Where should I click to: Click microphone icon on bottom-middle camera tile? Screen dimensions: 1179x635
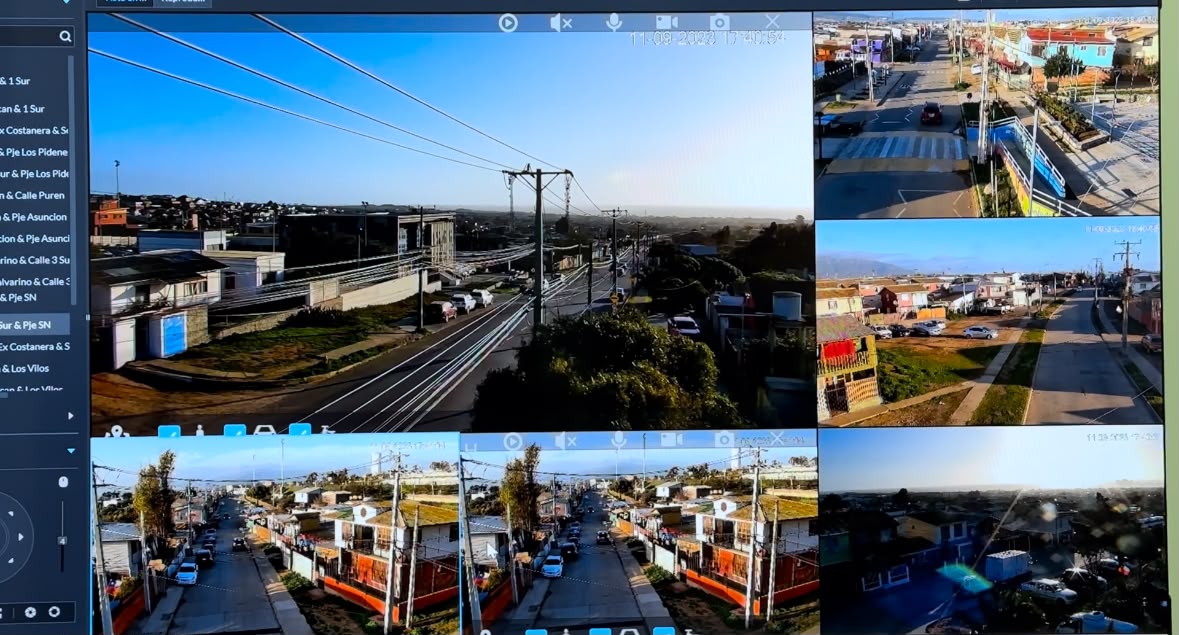pos(618,441)
